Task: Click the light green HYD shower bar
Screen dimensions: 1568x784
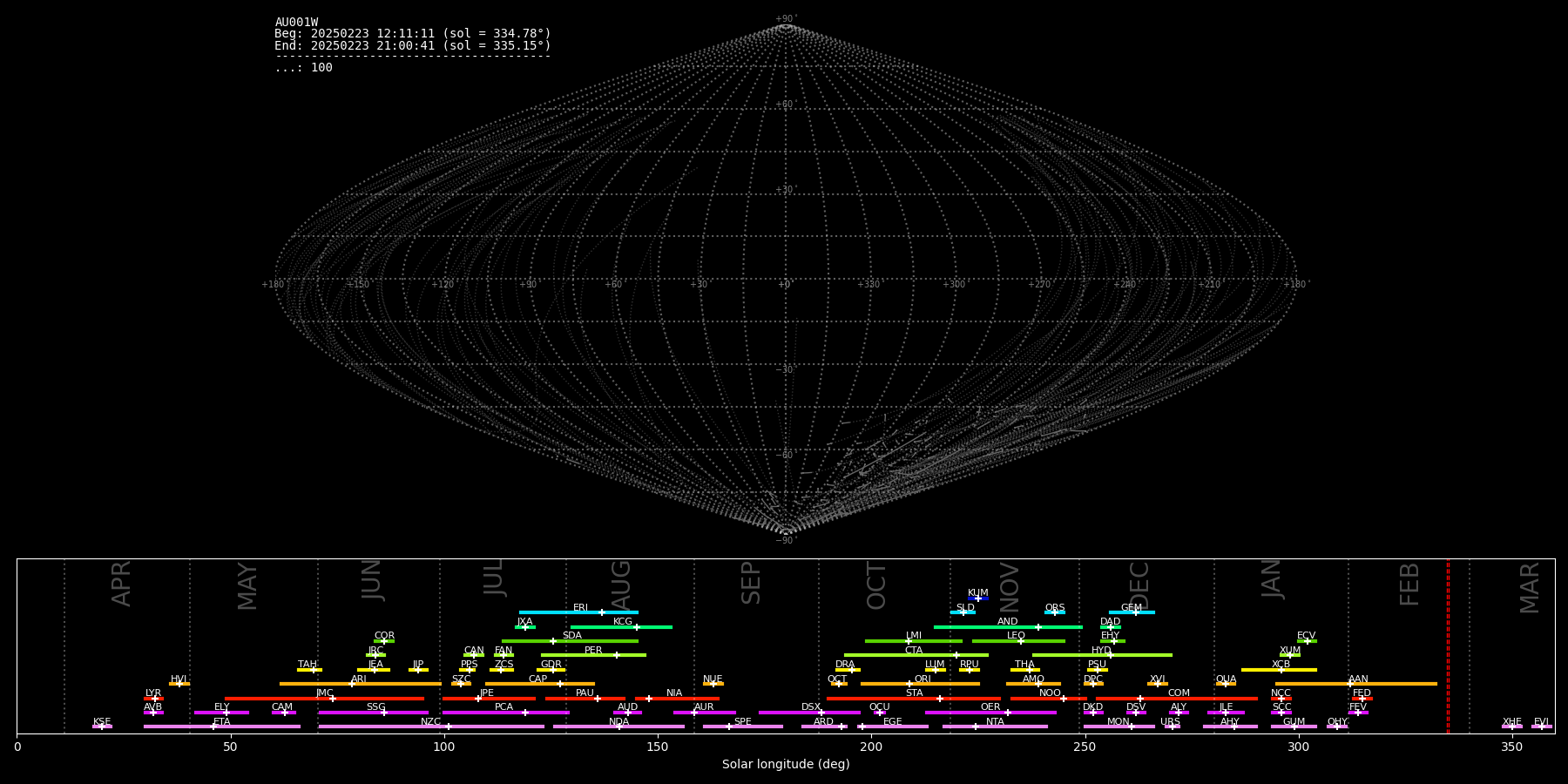Action: (1102, 655)
